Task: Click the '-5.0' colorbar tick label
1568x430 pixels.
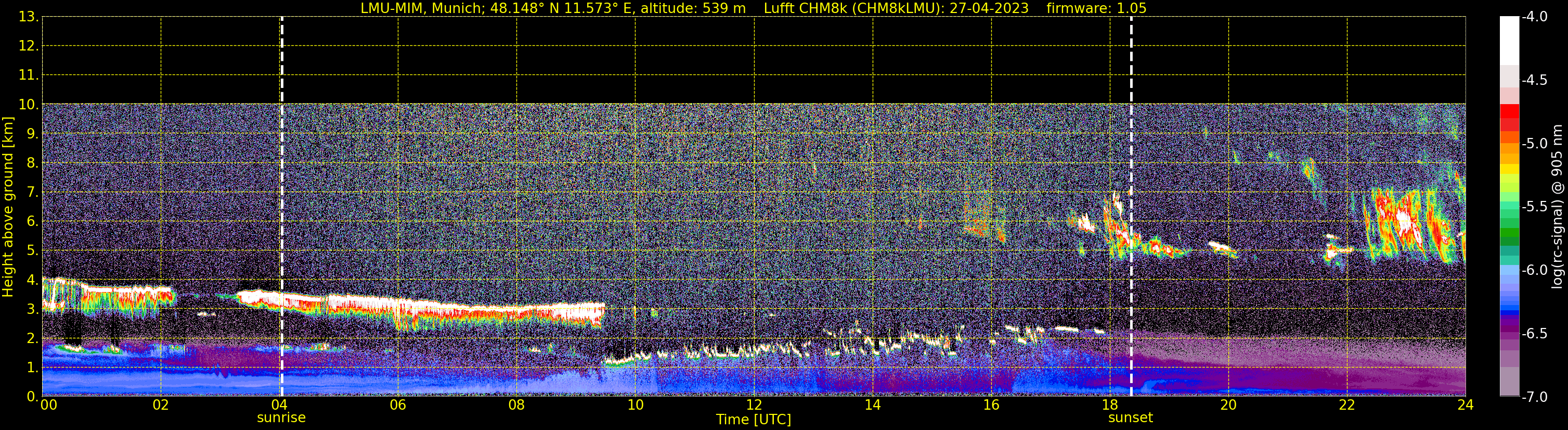Action: pos(1534,144)
